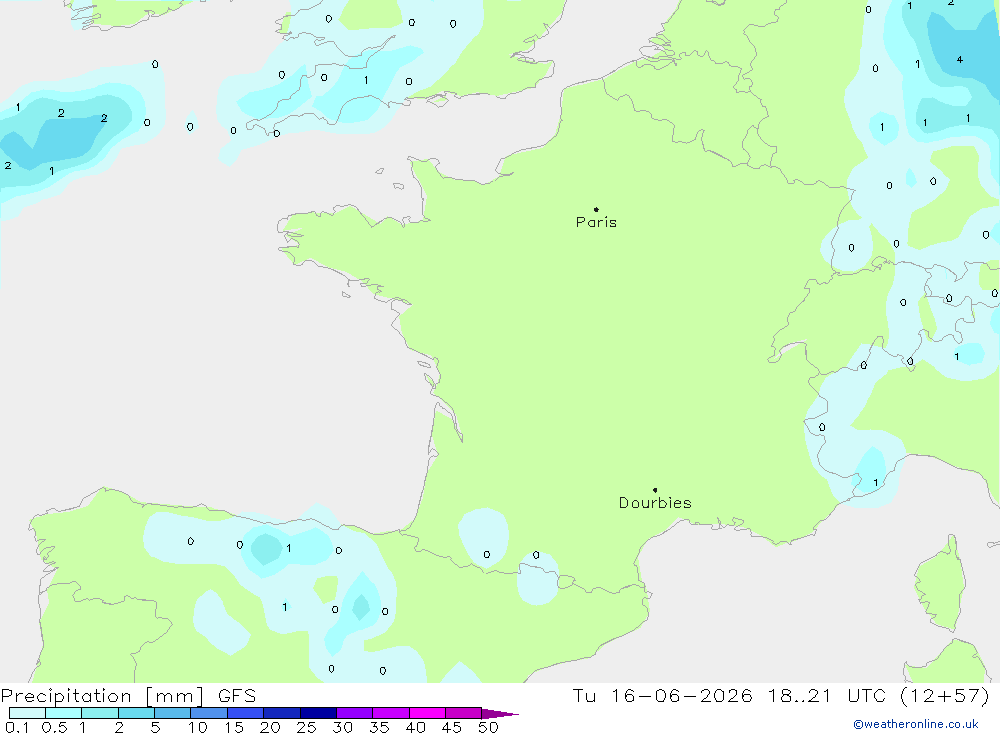Pick the legend swatch between 0.5 and 1
Image resolution: width=1000 pixels, height=733 pixels.
coord(64,713)
